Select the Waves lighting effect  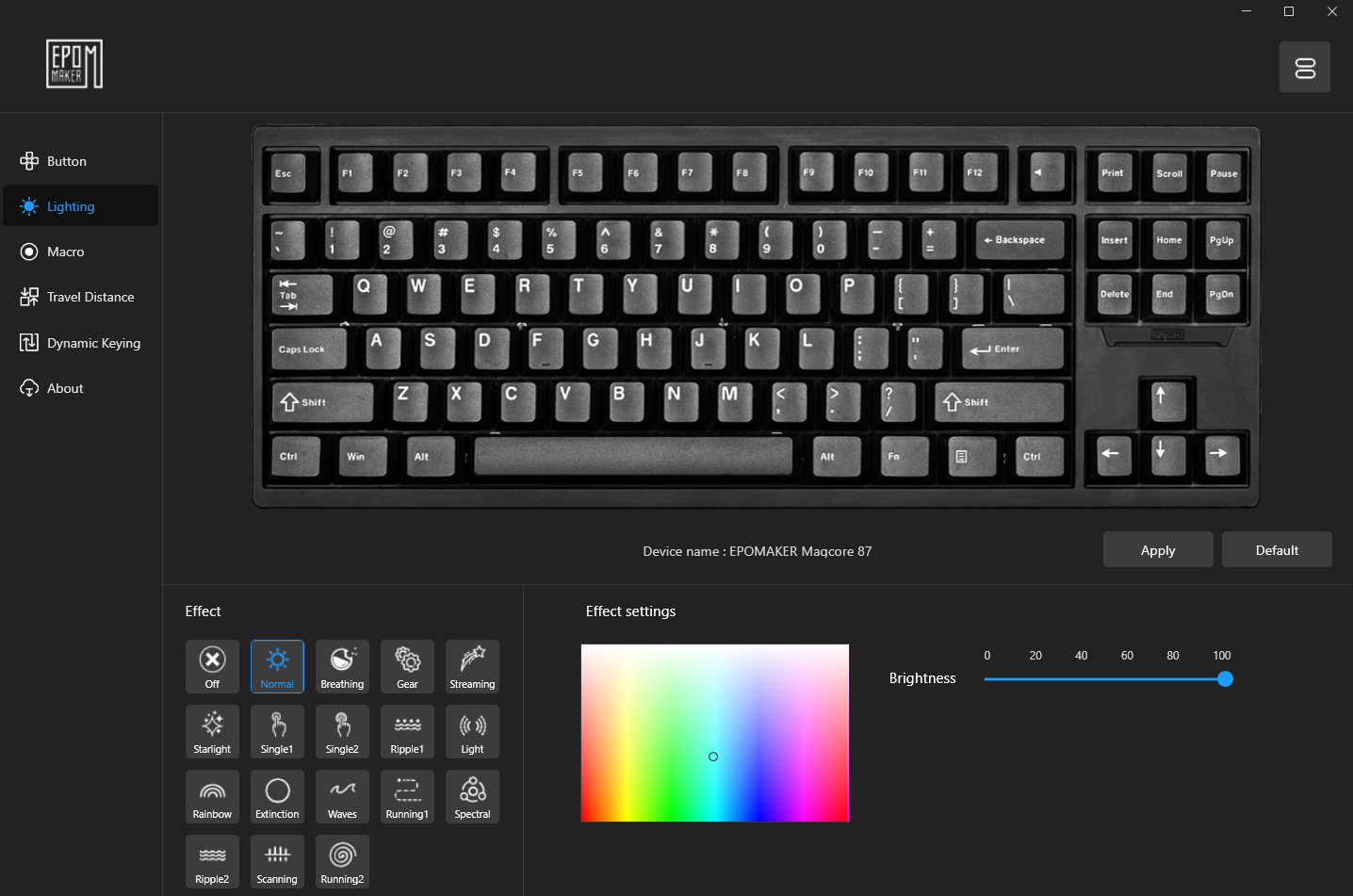coord(342,796)
